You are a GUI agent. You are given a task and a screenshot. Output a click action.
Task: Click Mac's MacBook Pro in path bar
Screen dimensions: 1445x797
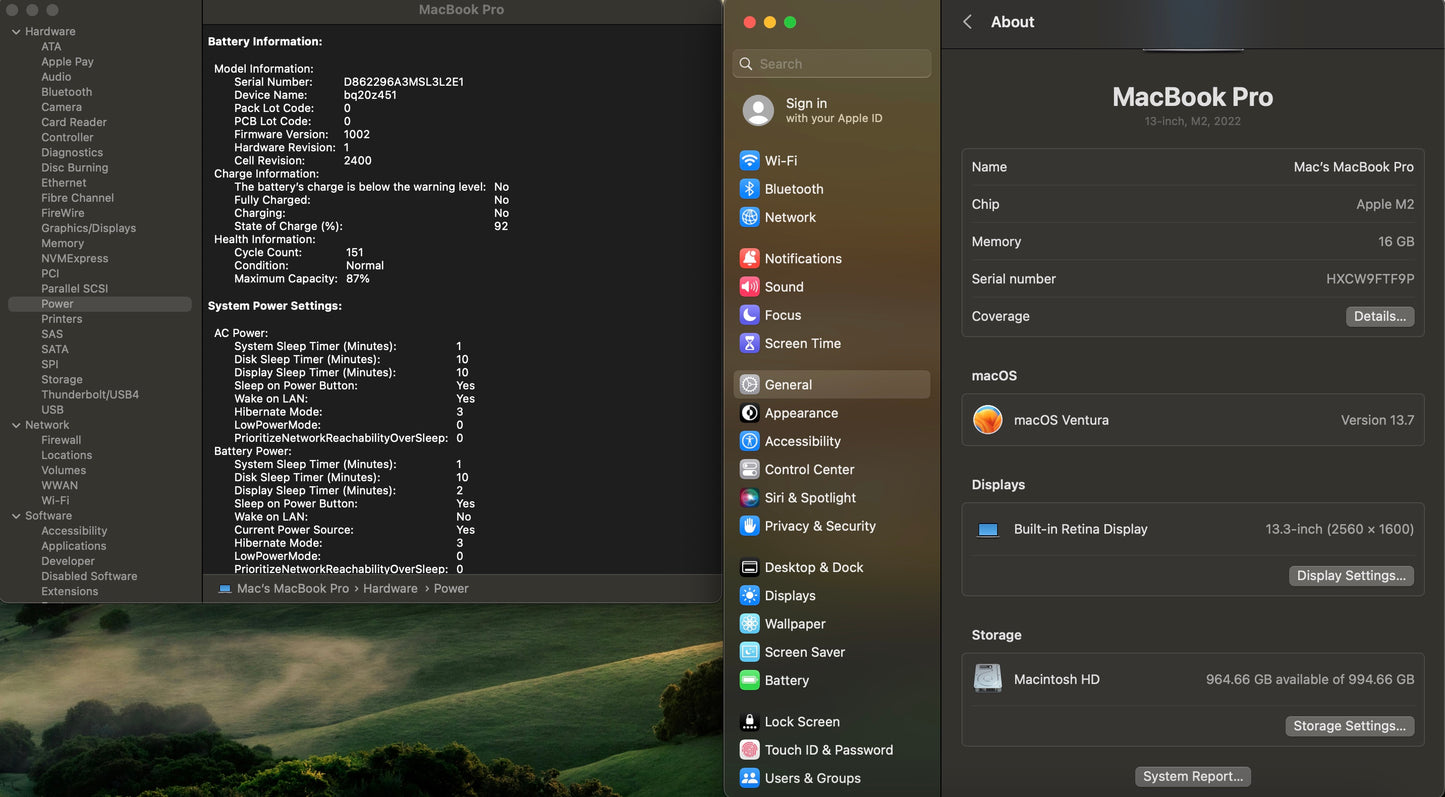(293, 589)
